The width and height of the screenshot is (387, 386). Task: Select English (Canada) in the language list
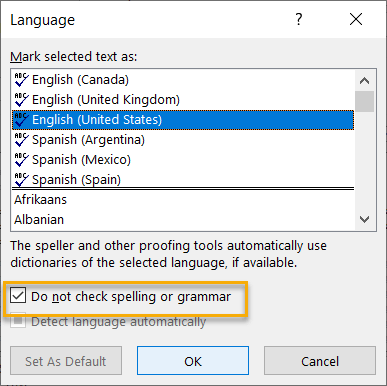183,80
